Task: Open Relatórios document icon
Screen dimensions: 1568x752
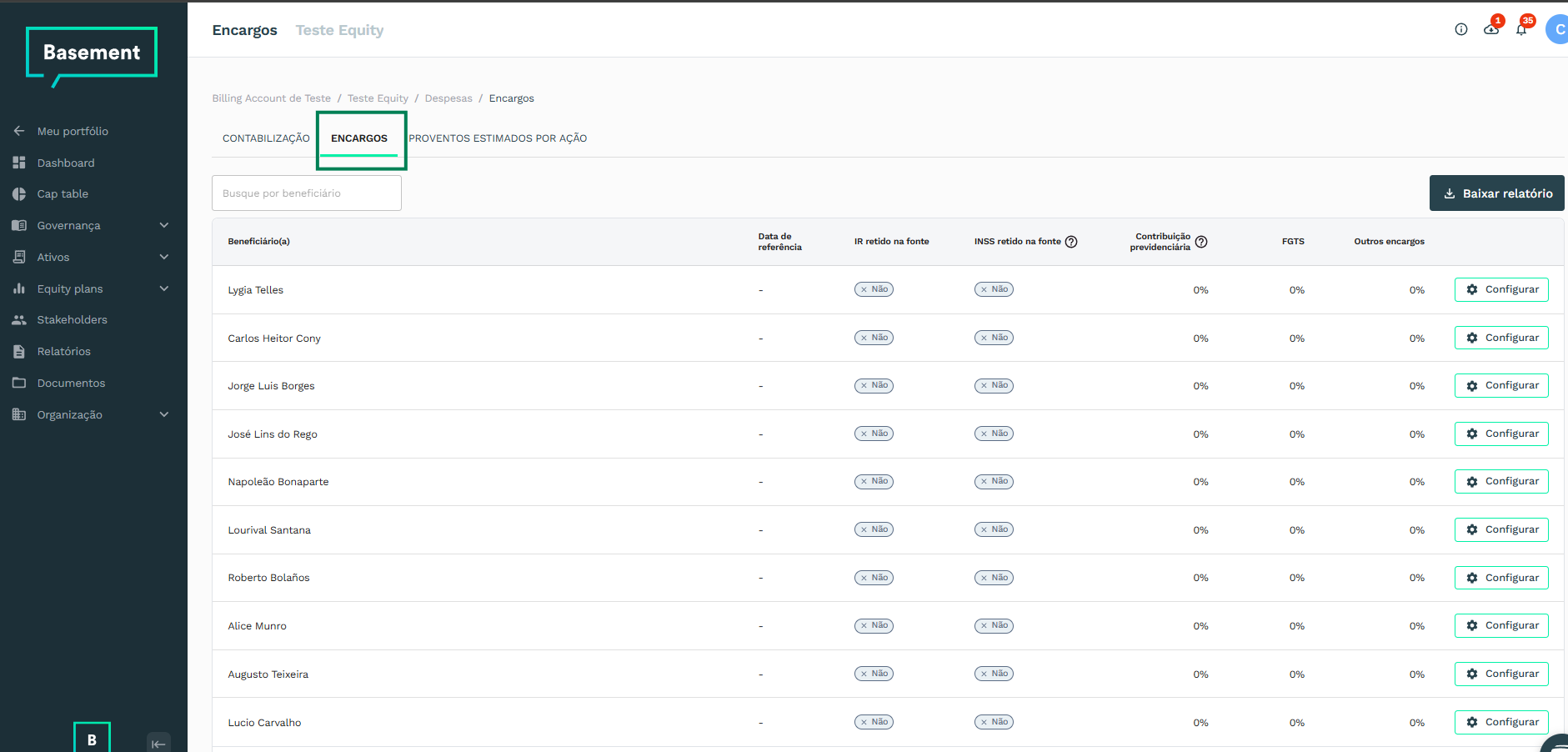Action: click(19, 352)
